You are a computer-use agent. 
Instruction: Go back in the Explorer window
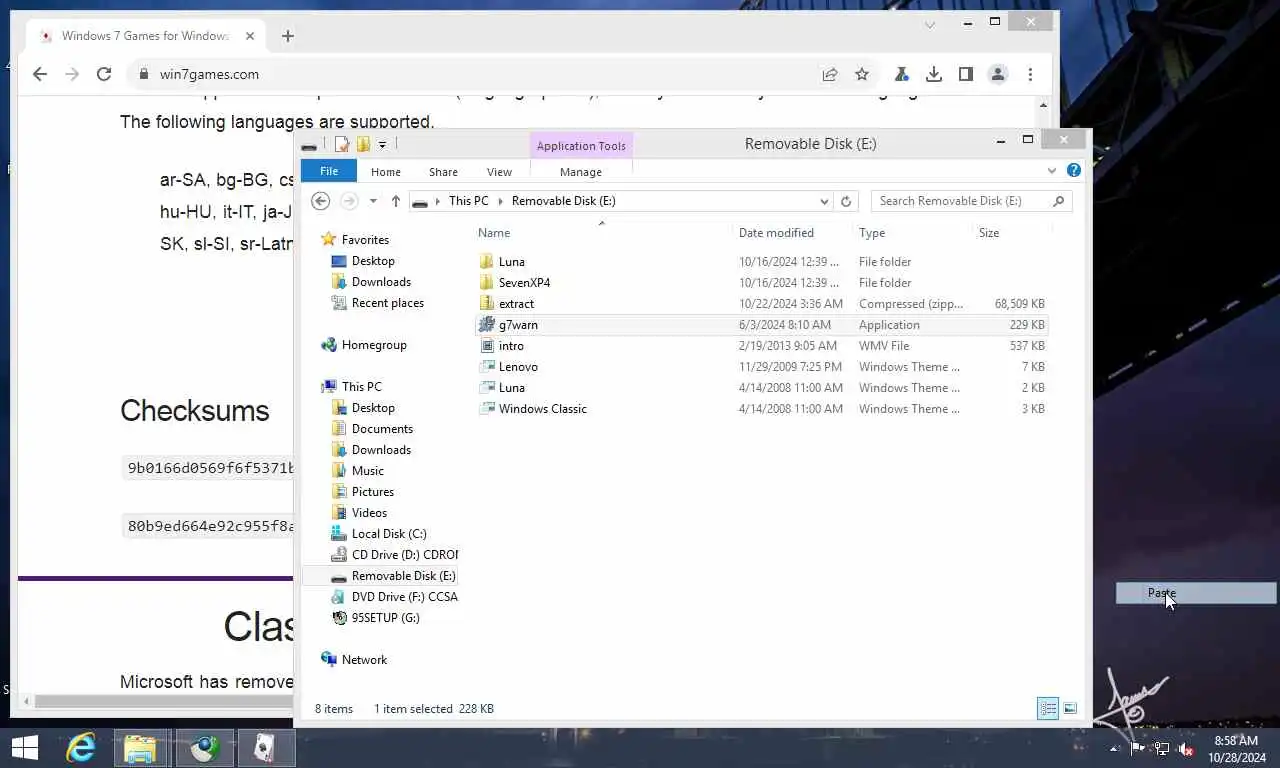click(320, 201)
